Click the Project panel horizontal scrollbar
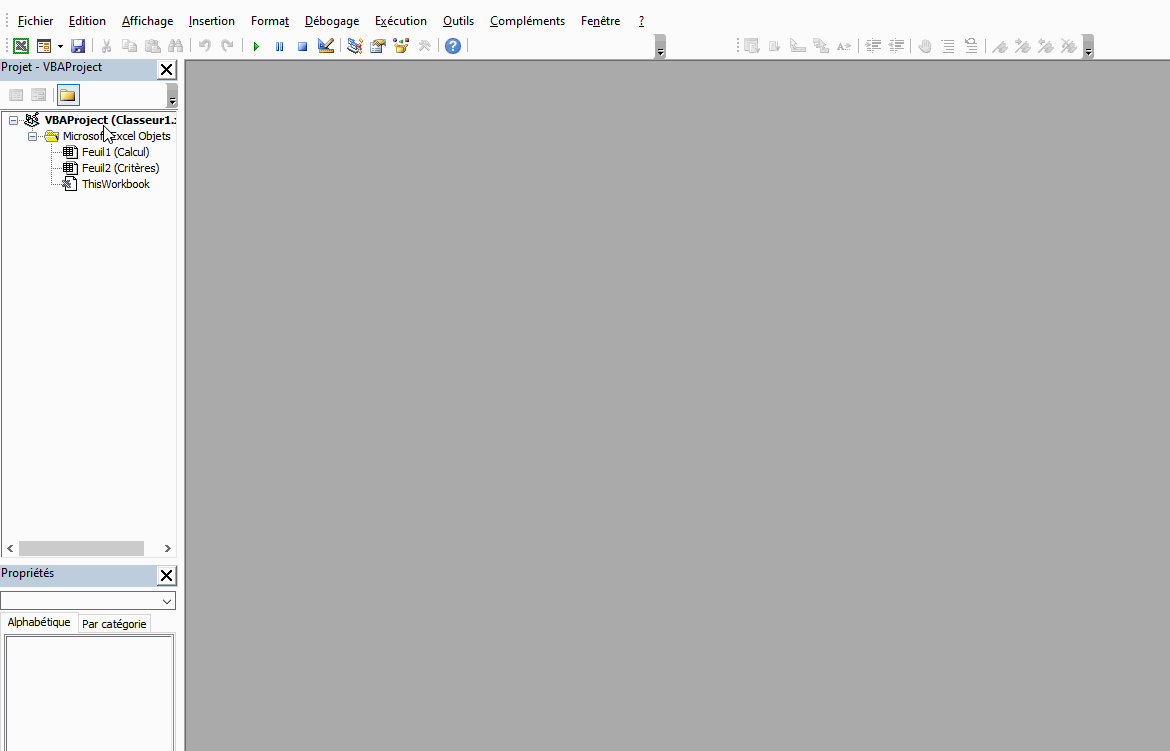Screen dimensions: 1170x751 point(82,548)
